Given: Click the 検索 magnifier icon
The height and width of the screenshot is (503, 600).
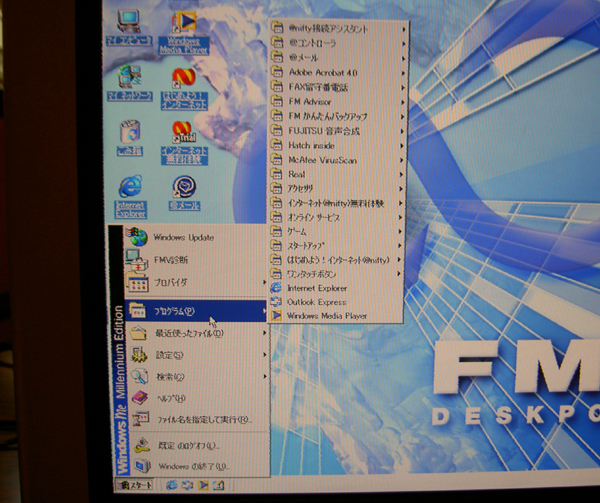Looking at the screenshot, I should click(x=139, y=376).
